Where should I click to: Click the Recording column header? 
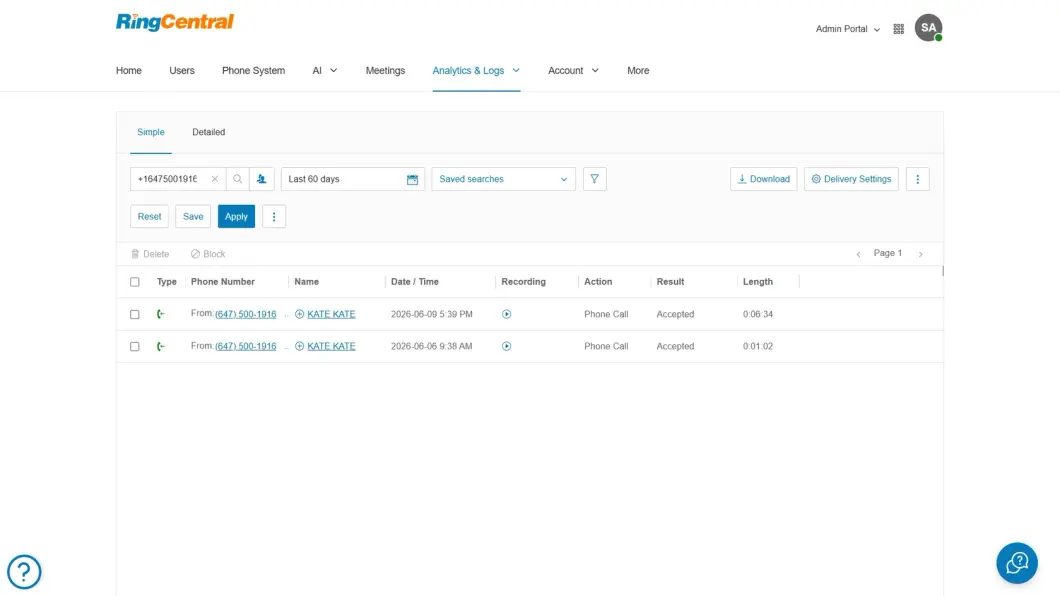[523, 282]
